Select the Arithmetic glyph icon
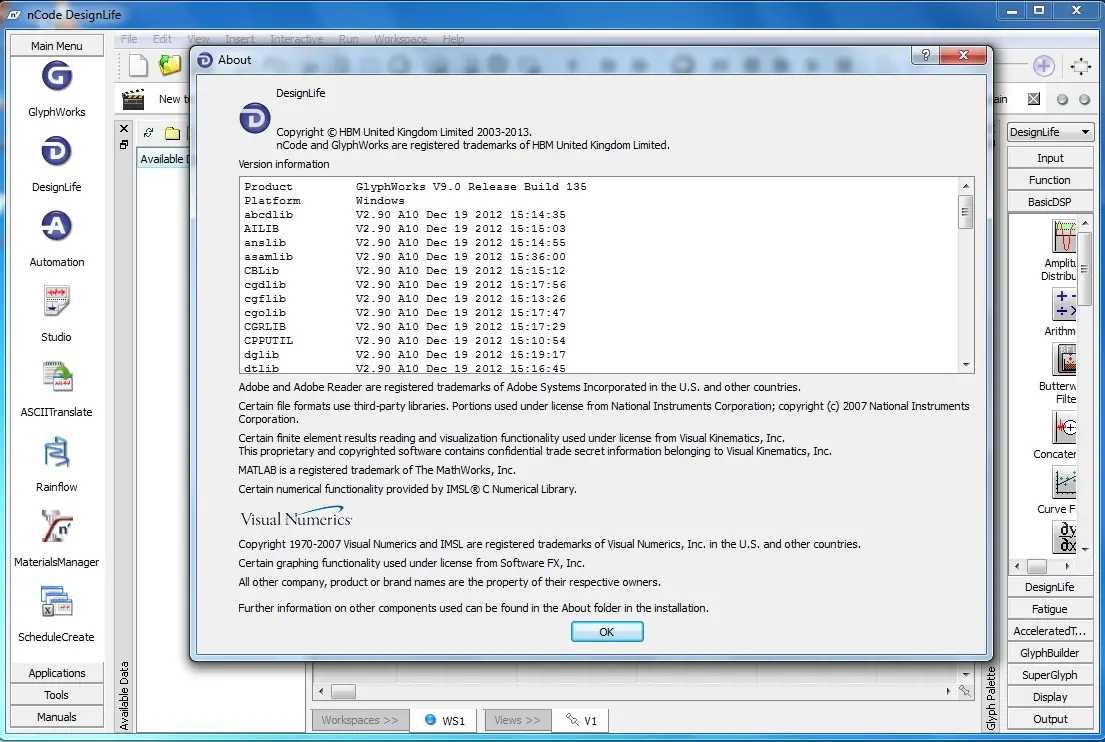 point(1064,304)
